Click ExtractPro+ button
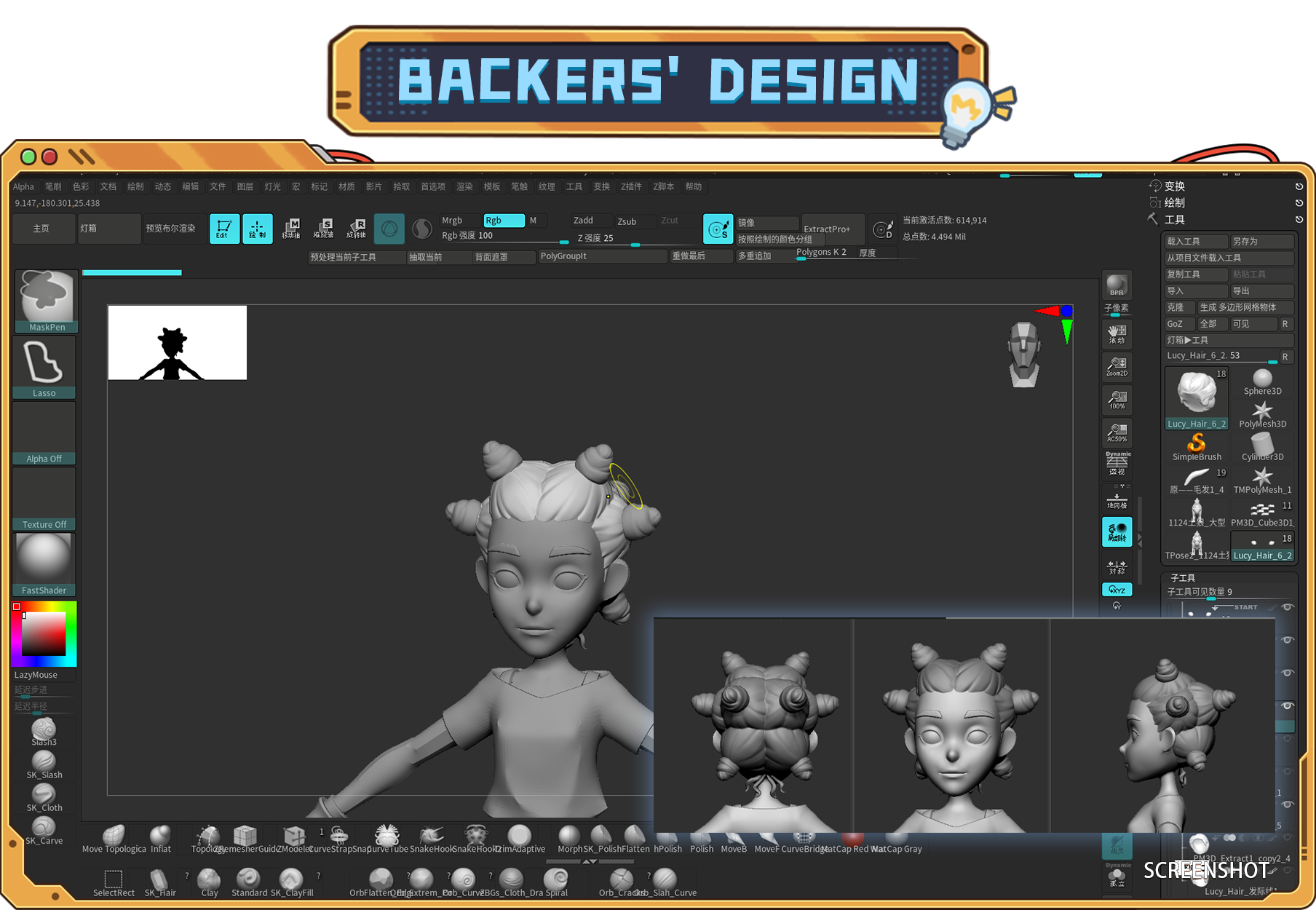The width and height of the screenshot is (1316, 910). pyautogui.click(x=833, y=229)
